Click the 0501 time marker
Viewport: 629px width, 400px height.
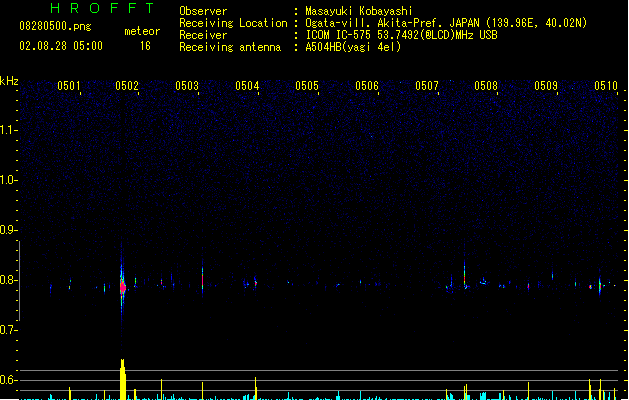pyautogui.click(x=69, y=86)
